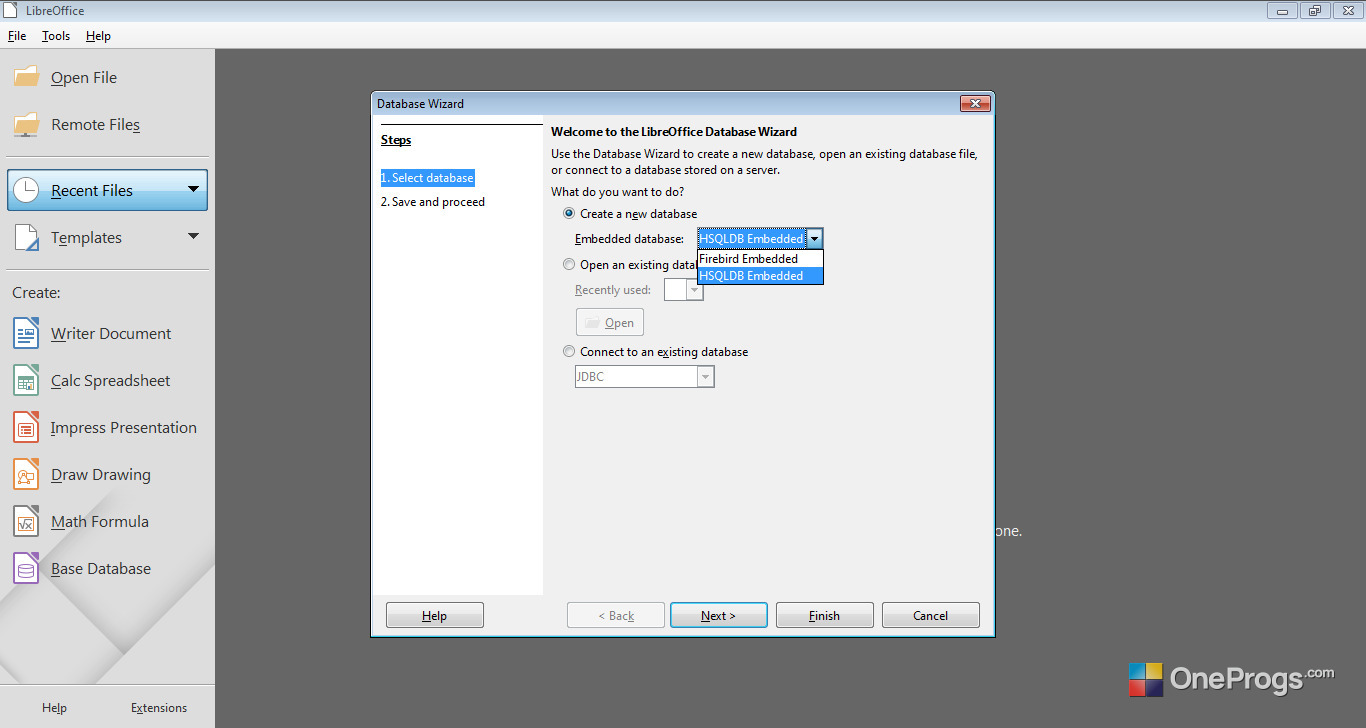Image resolution: width=1366 pixels, height=728 pixels.
Task: Click Writer Document label
Action: coord(111,333)
